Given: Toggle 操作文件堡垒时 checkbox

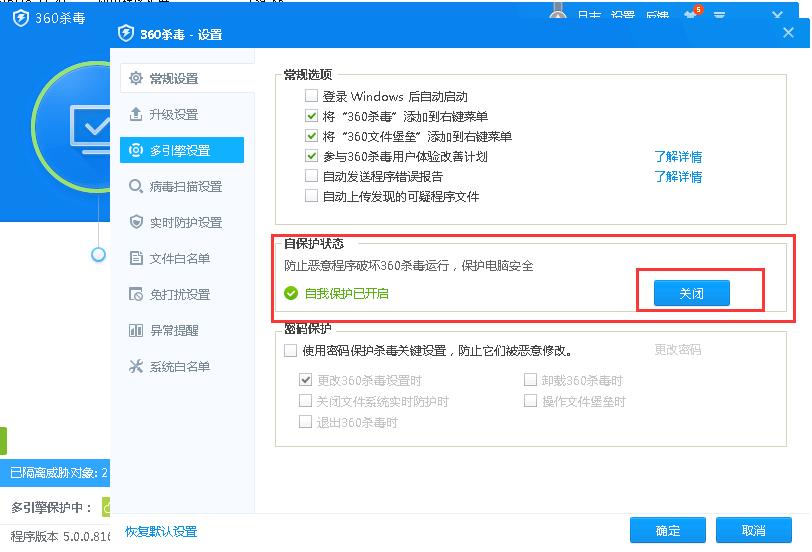Looking at the screenshot, I should [x=530, y=401].
